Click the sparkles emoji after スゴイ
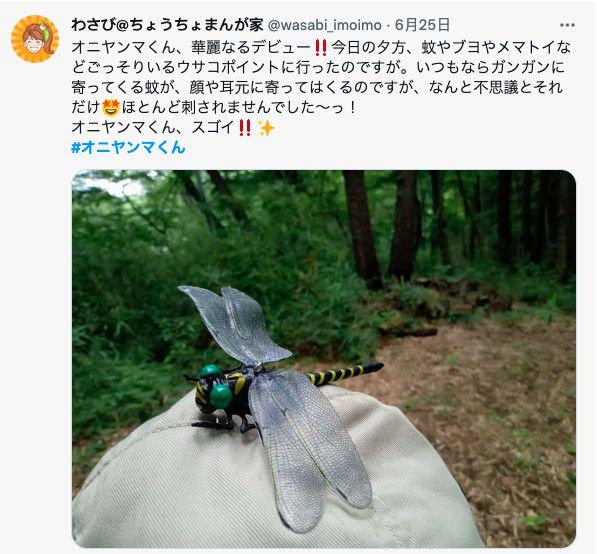Image resolution: width=597 pixels, height=554 pixels. click(266, 128)
